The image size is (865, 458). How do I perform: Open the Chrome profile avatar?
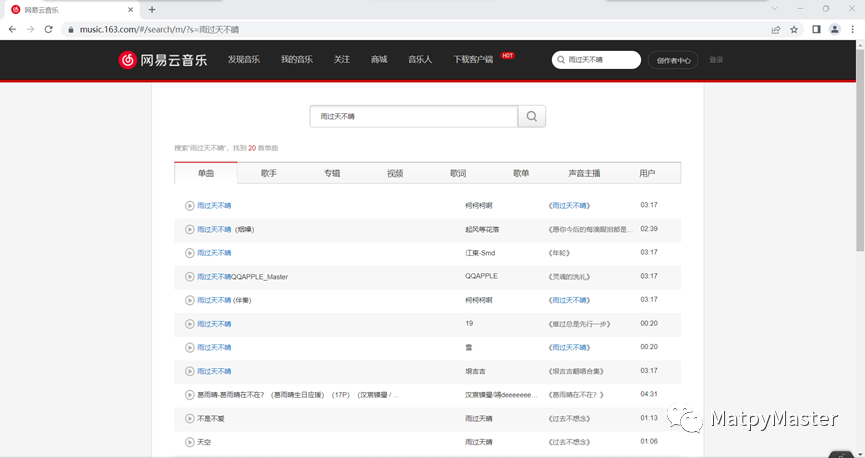point(835,30)
